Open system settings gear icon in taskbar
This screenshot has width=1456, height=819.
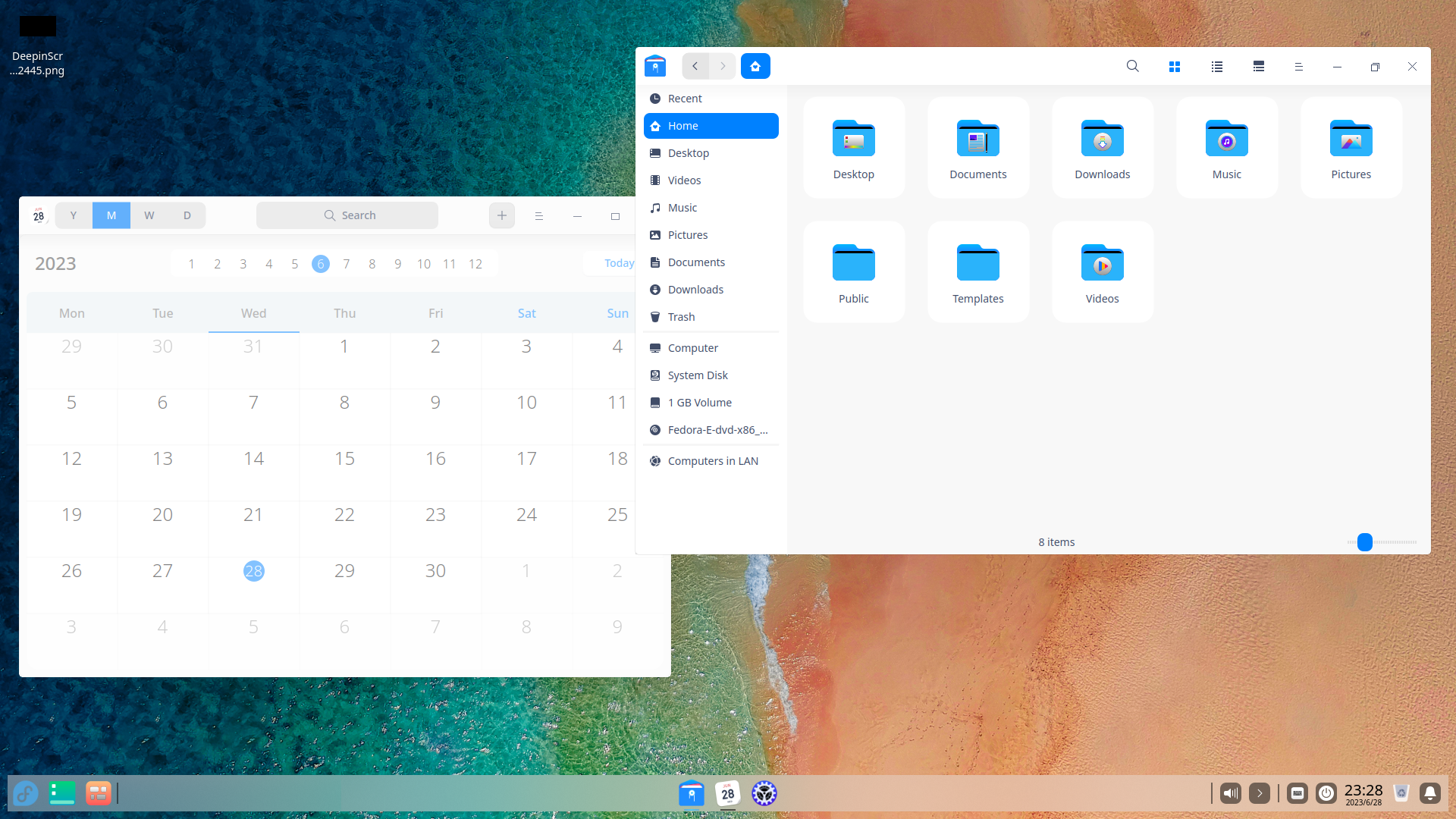click(764, 793)
